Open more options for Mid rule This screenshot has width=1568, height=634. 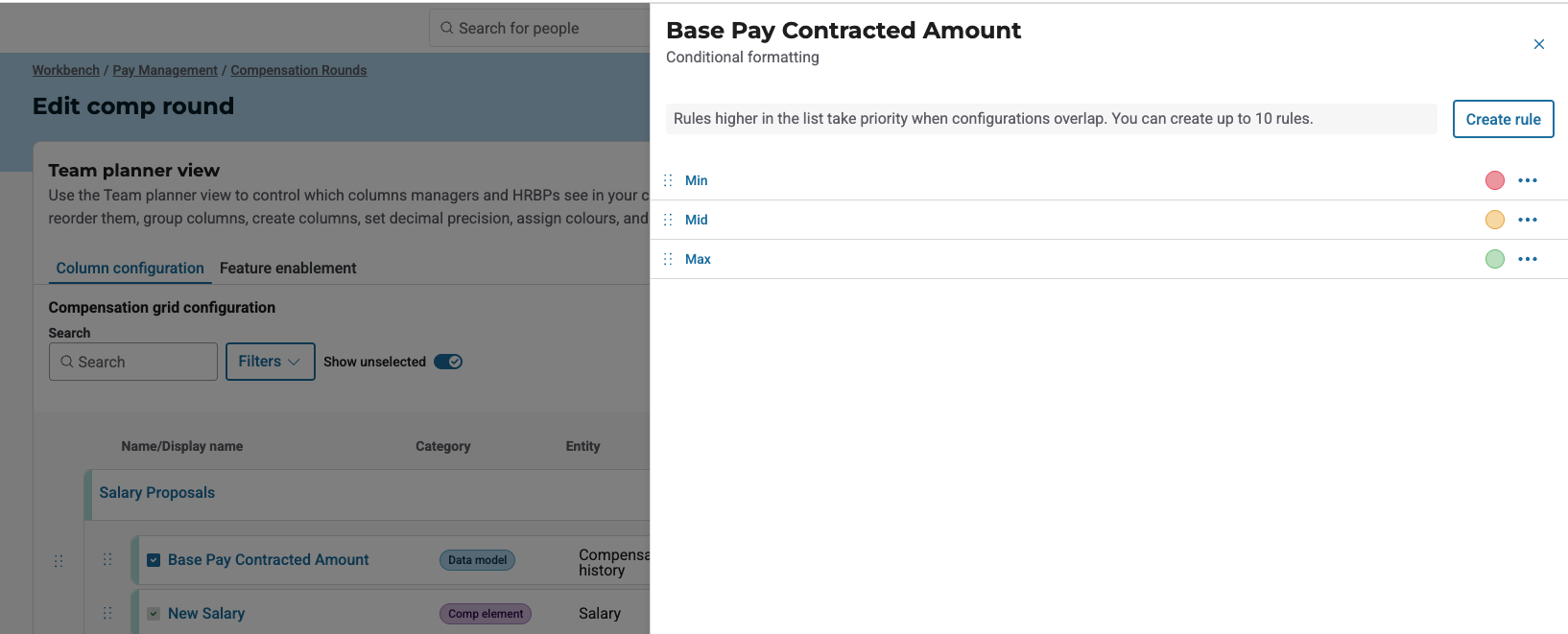1528,220
